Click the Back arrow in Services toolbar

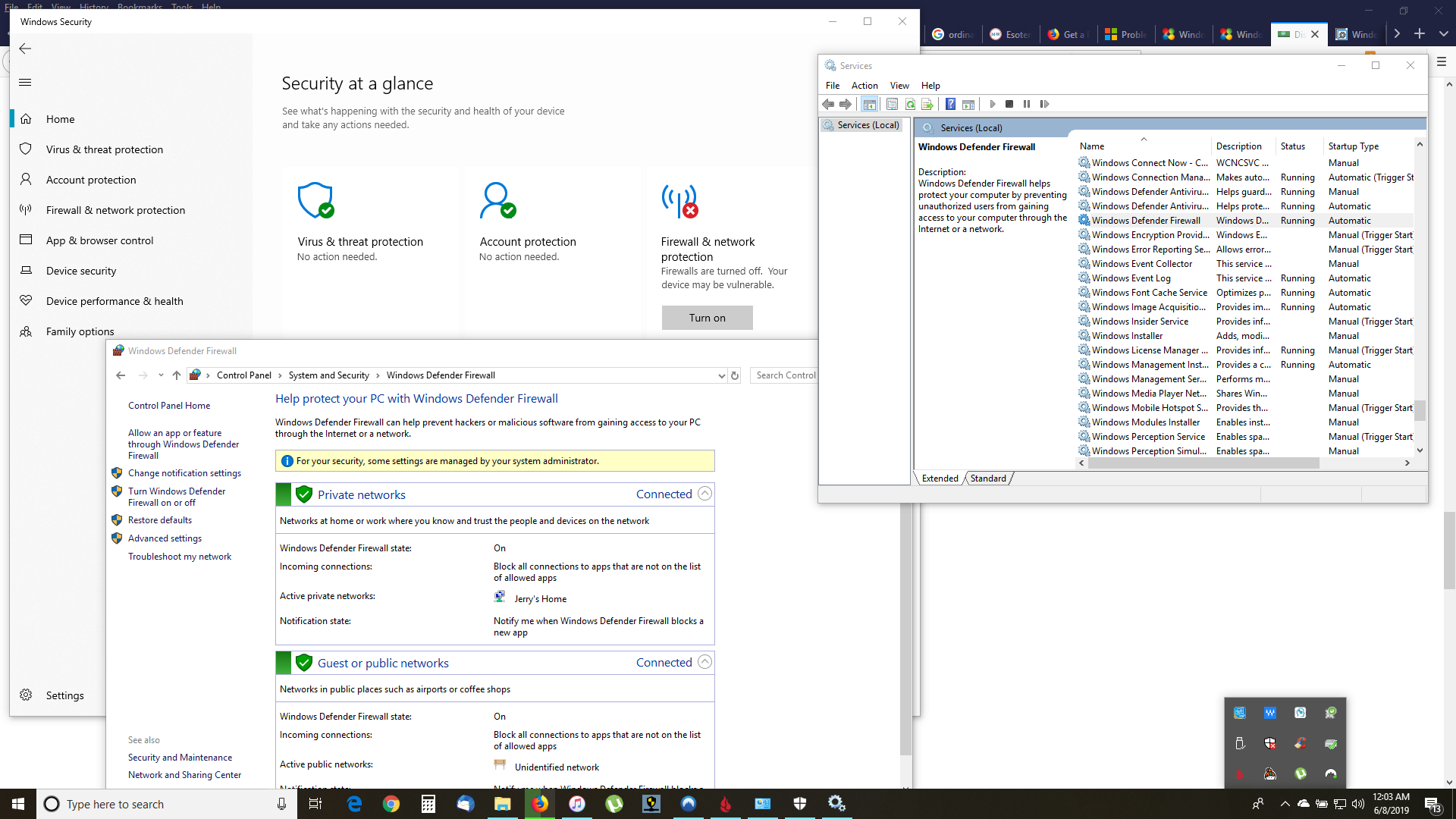click(x=828, y=104)
